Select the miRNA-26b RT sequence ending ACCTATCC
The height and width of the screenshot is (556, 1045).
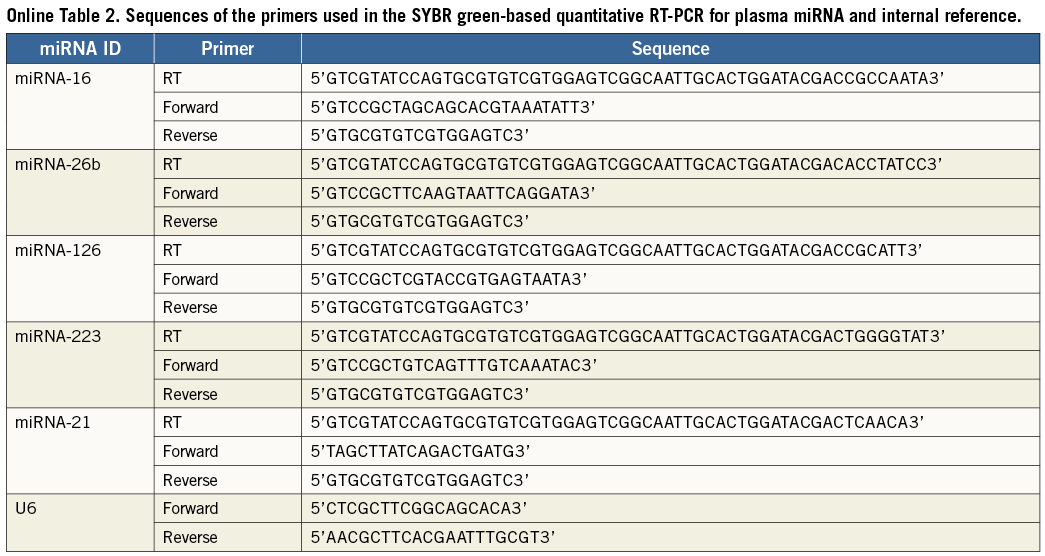627,164
